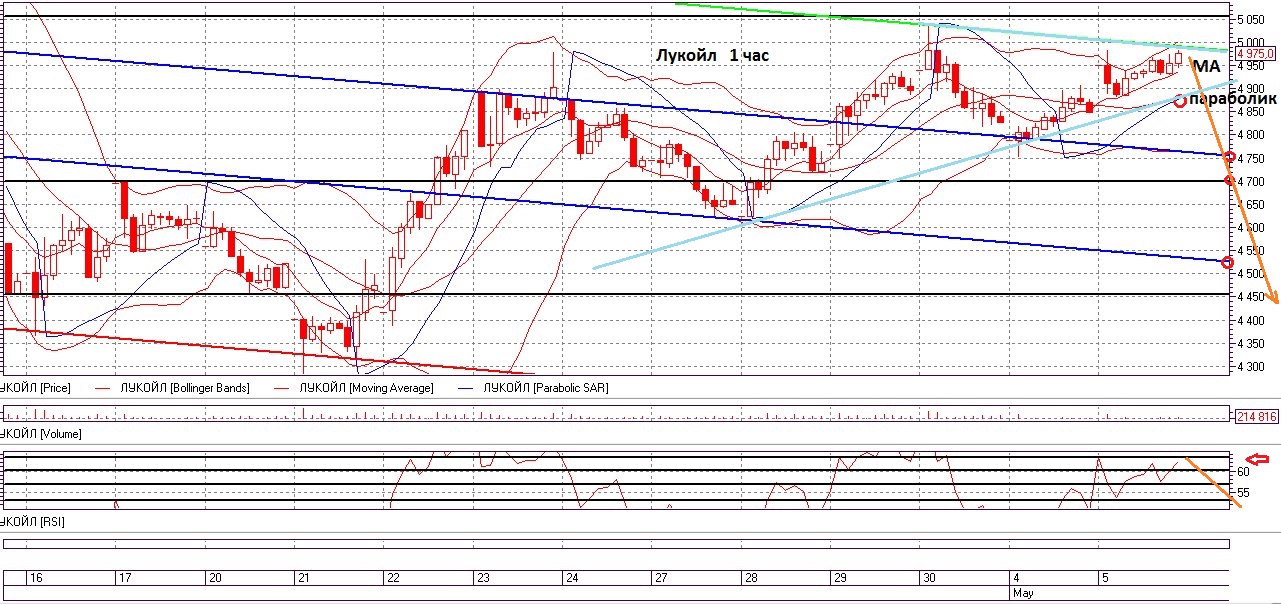Click the current price tag 4 975,0

click(x=1256, y=53)
